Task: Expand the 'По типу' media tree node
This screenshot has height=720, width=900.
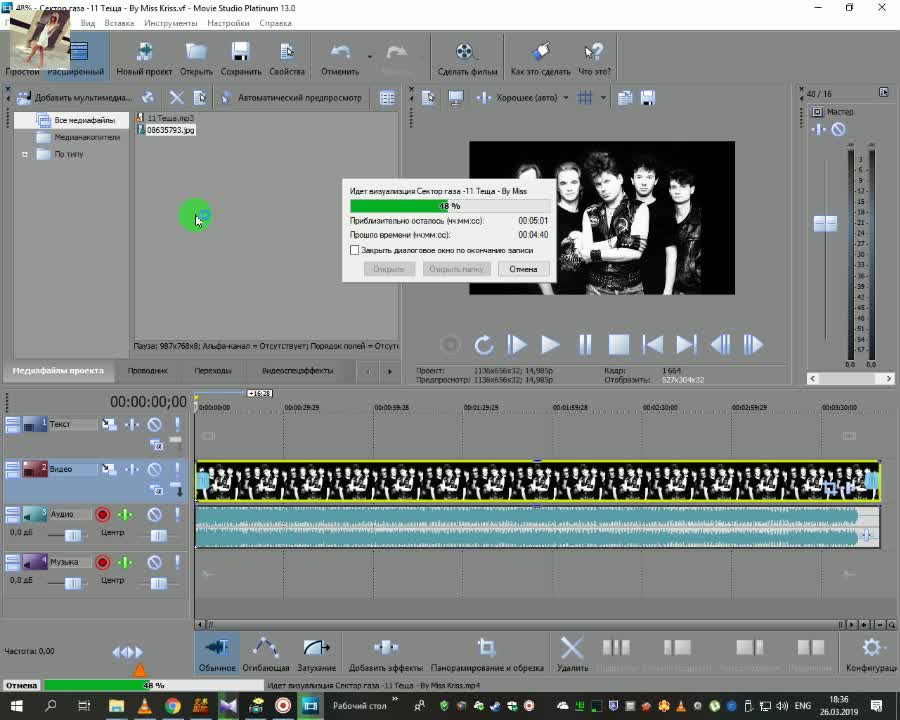Action: click(x=25, y=155)
